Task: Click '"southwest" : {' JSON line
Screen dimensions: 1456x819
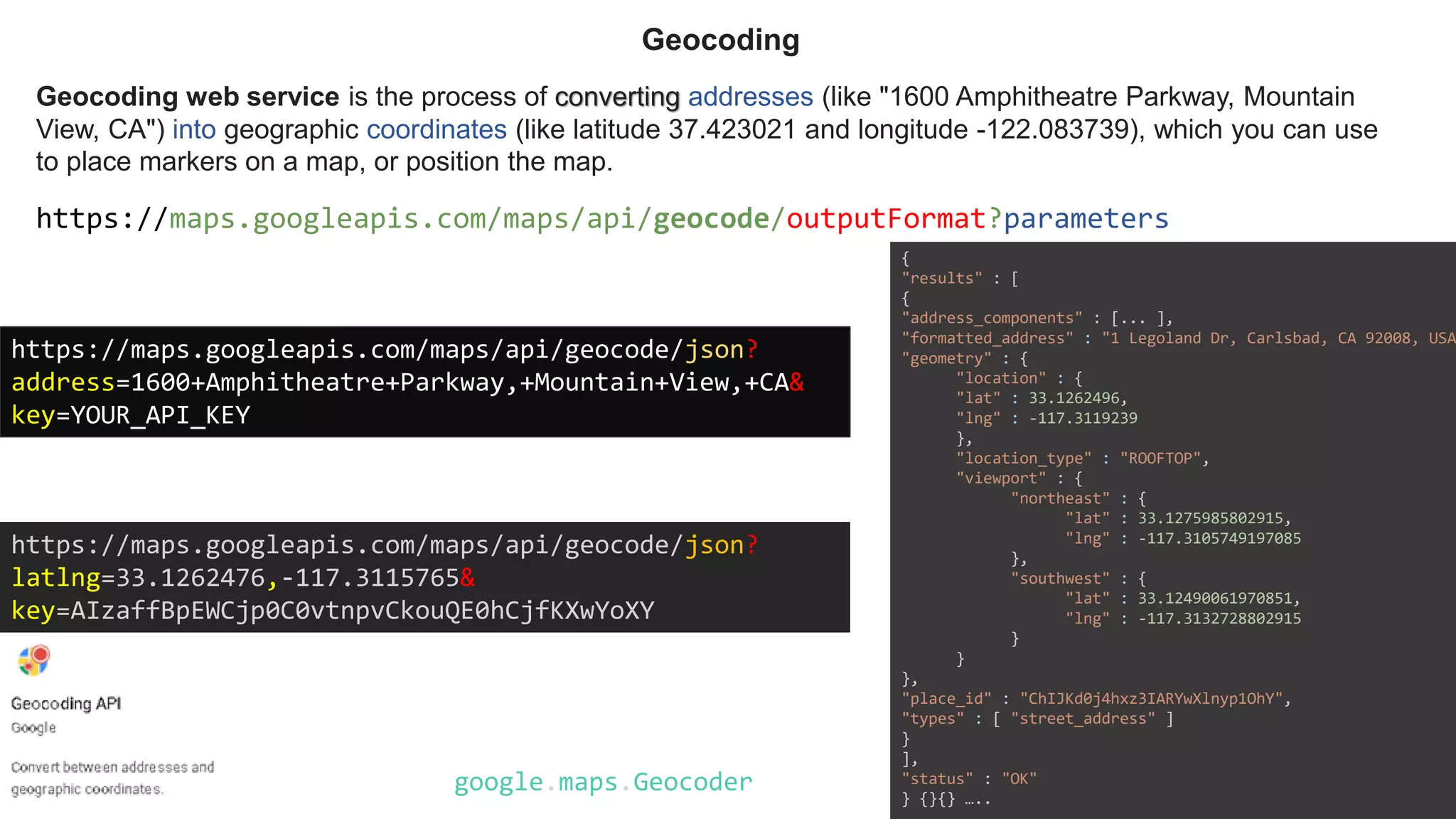Action: pos(1078,579)
